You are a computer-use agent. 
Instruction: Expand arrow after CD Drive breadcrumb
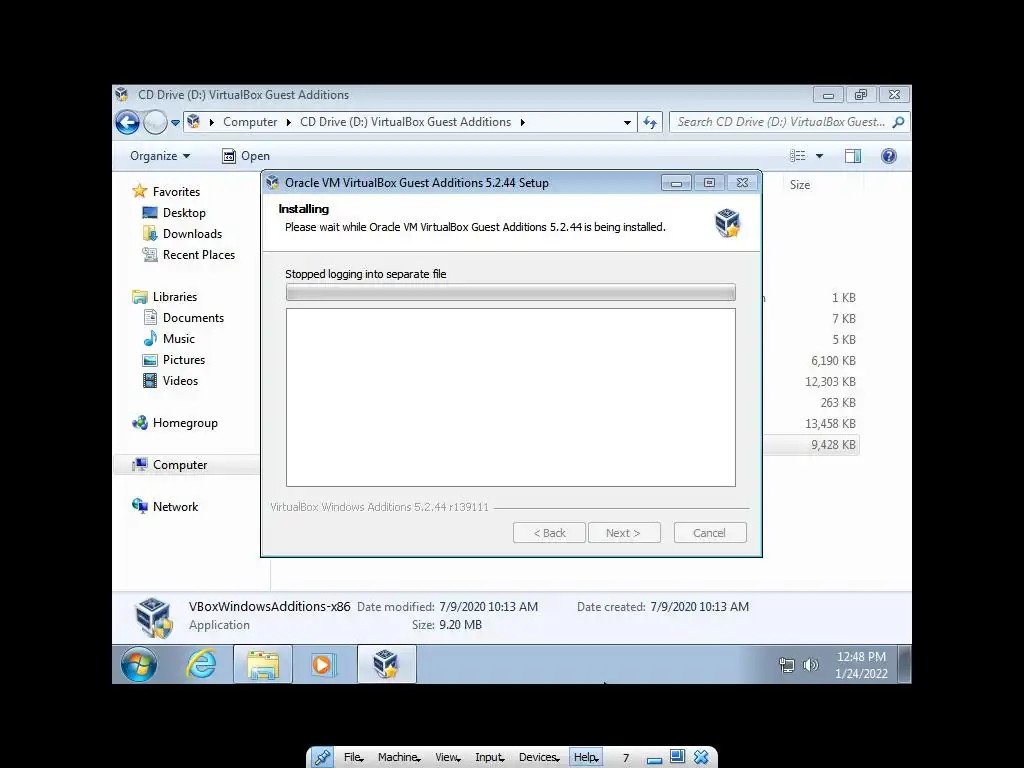[522, 122]
